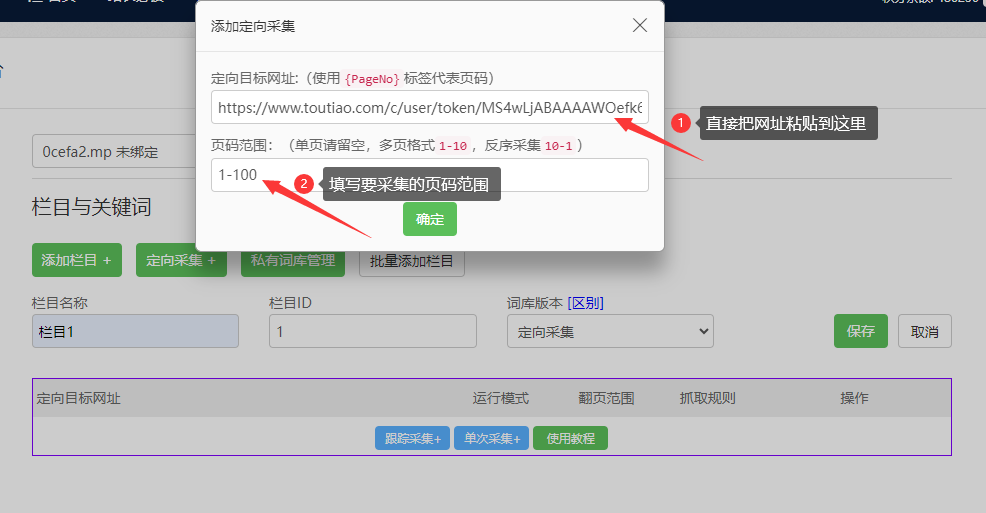
Task: Click the 添加栏目 + button
Action: [76, 260]
